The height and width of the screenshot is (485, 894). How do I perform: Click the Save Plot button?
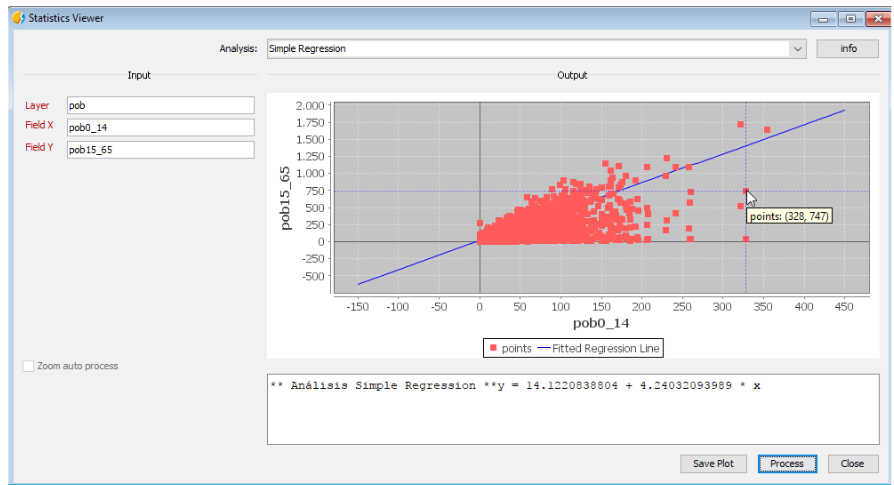click(714, 463)
